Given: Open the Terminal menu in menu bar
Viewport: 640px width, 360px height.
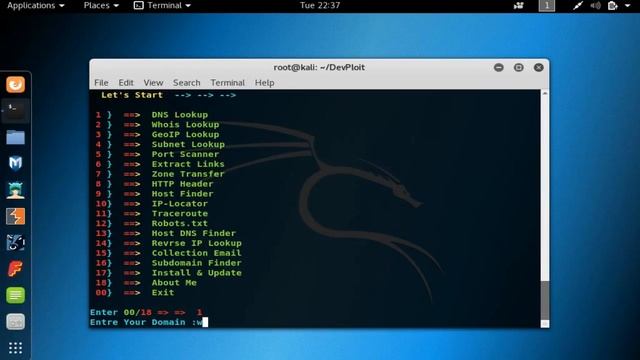Looking at the screenshot, I should 228,83.
